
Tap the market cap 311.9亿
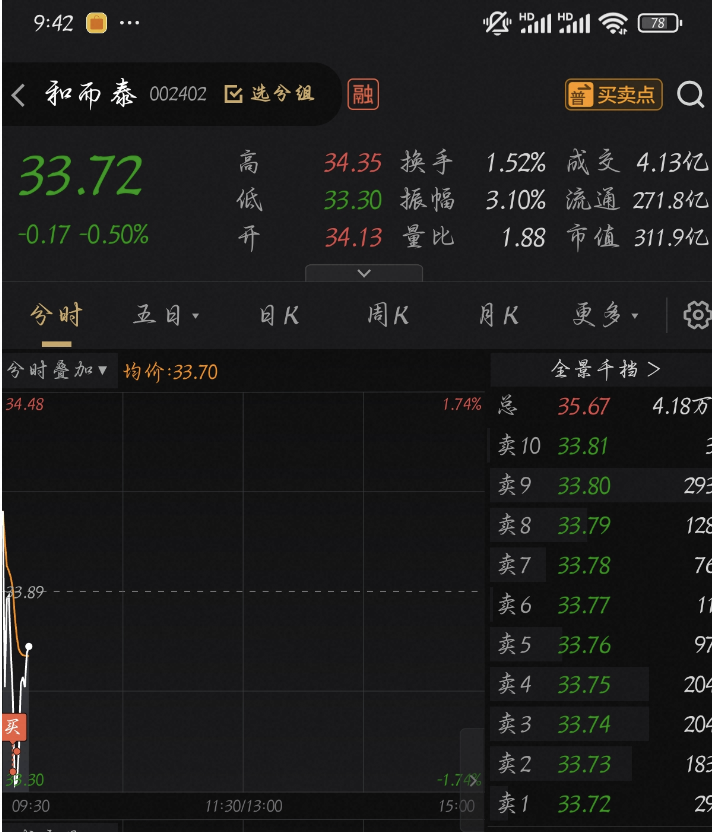671,238
